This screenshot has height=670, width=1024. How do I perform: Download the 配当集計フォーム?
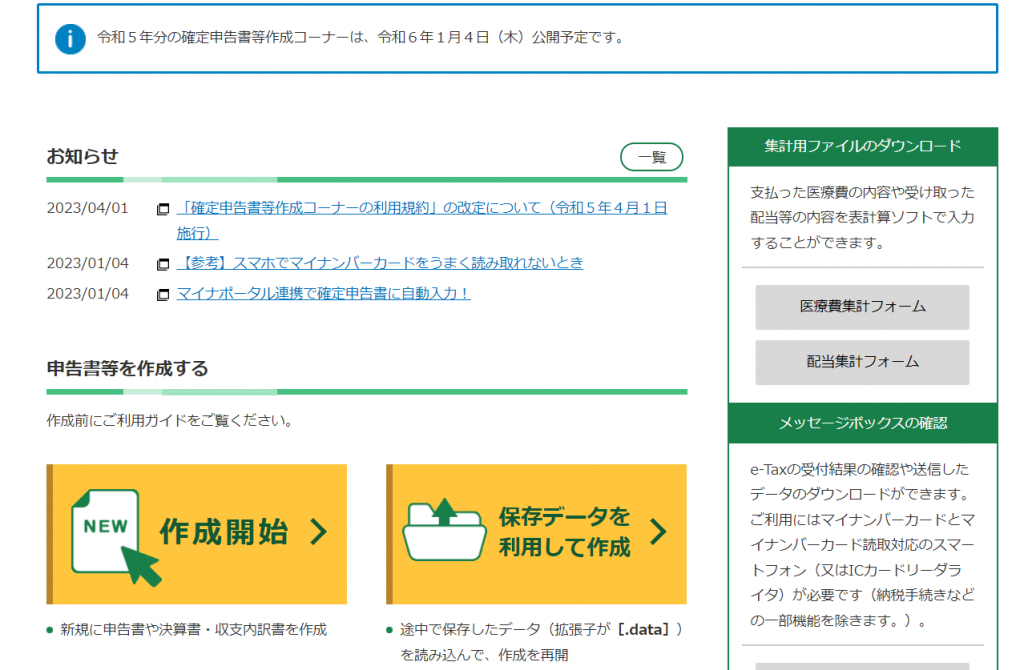(x=862, y=362)
